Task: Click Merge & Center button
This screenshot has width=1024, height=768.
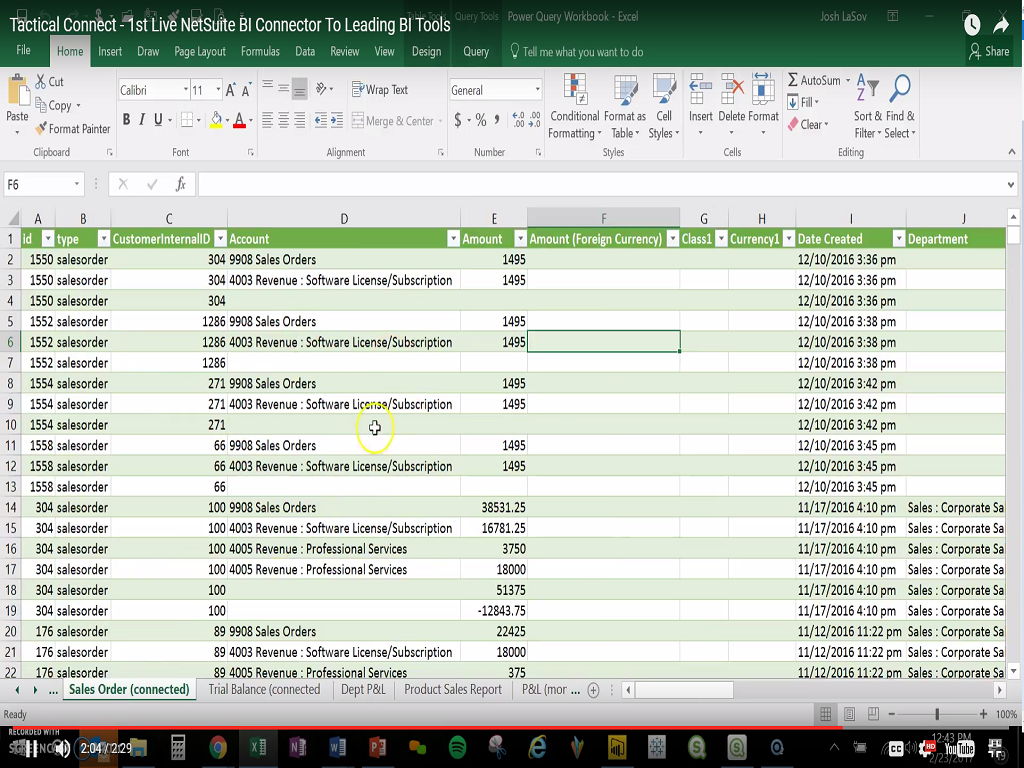Action: (x=392, y=121)
